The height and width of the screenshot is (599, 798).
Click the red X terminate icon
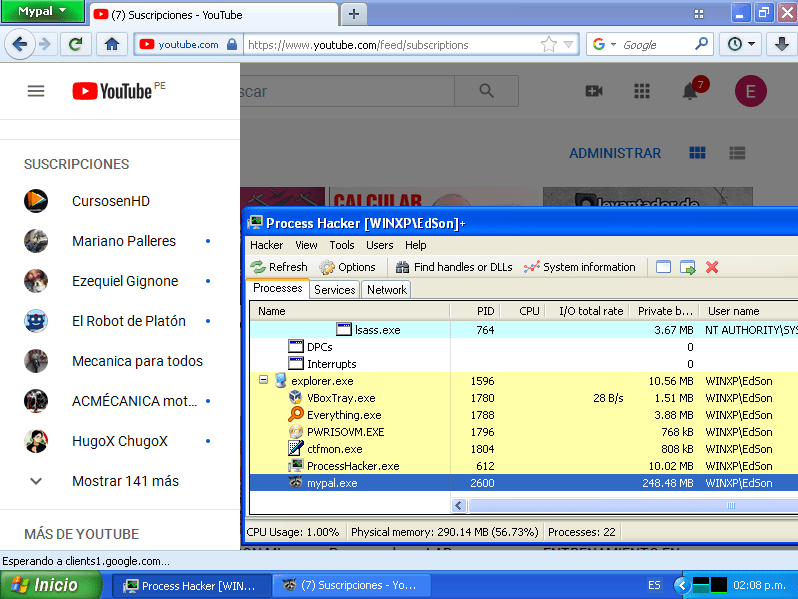pos(712,267)
